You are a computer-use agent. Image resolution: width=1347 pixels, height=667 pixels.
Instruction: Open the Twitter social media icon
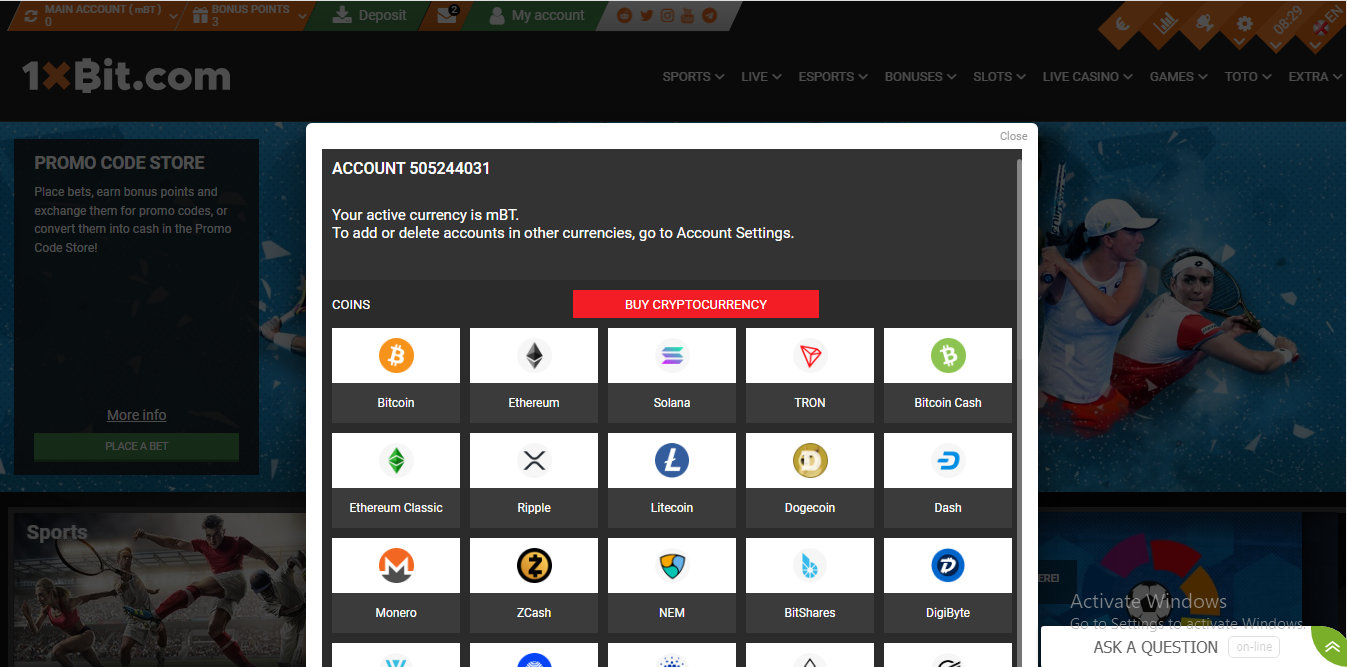647,14
